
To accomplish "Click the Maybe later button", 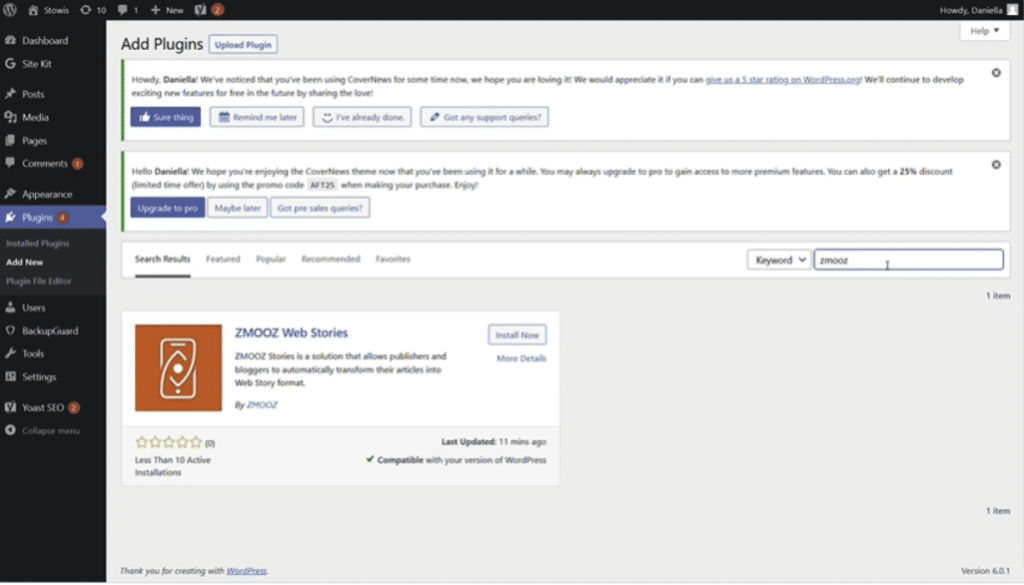I will tap(238, 208).
